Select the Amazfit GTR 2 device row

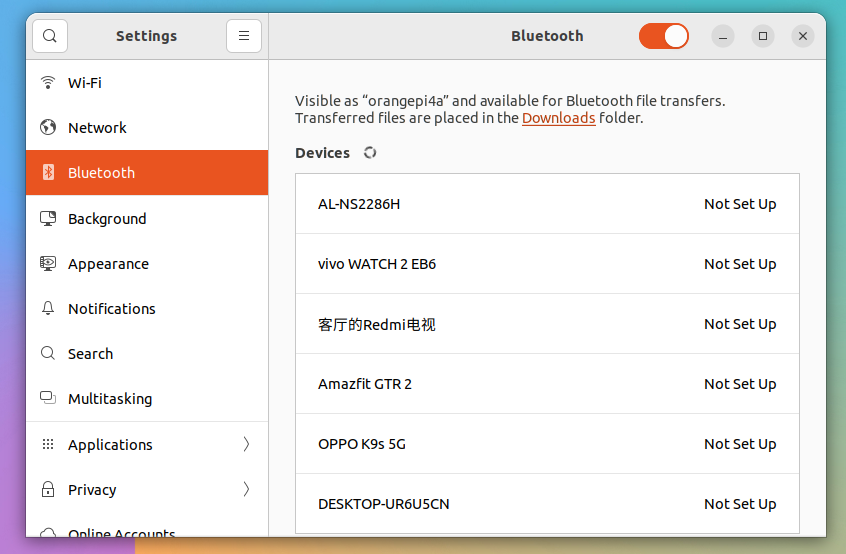[x=547, y=384]
